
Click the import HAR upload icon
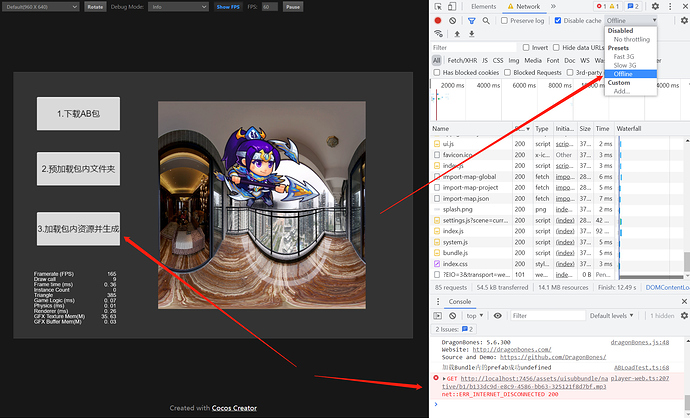[x=457, y=33]
